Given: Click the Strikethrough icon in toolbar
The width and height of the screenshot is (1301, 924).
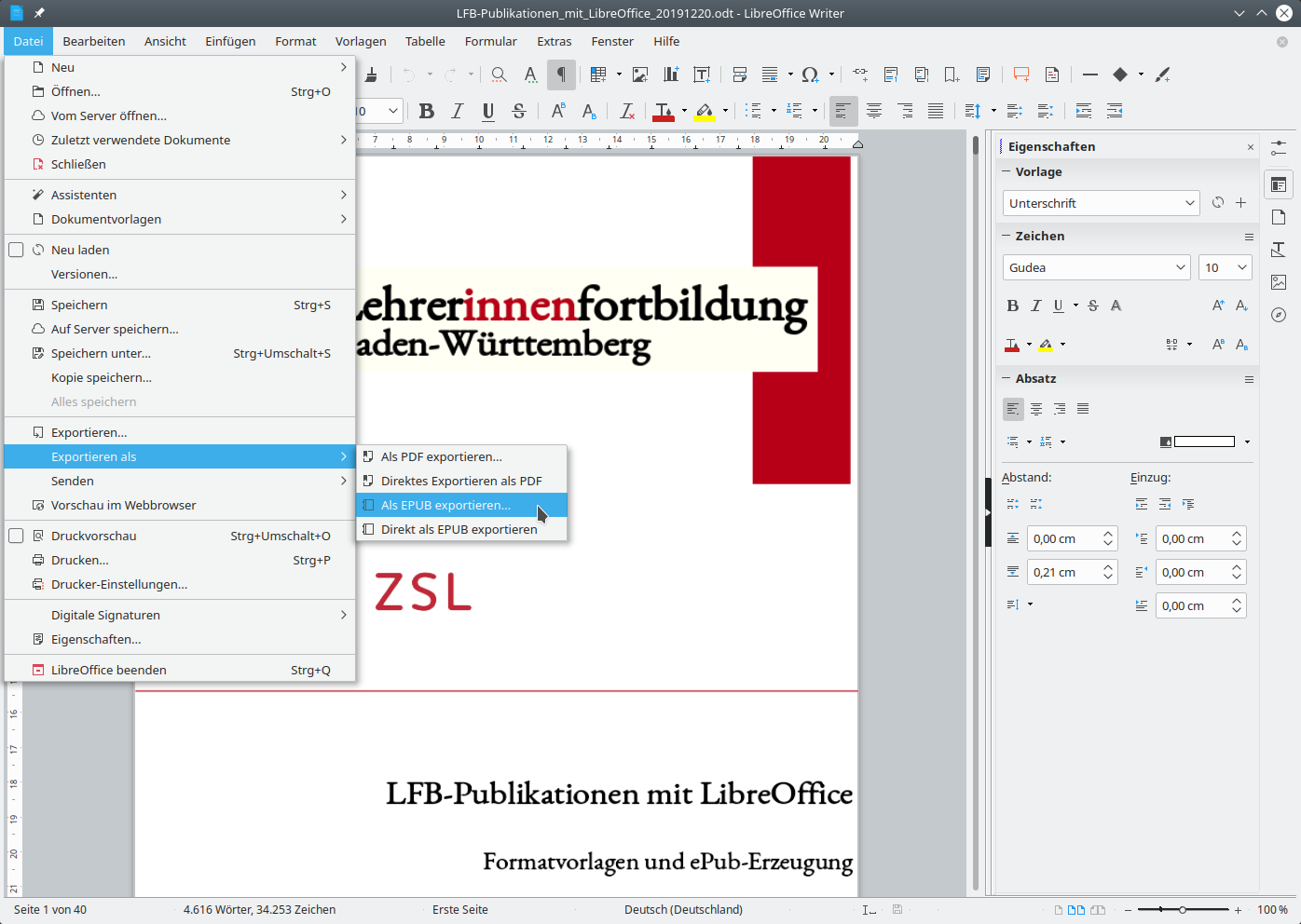Looking at the screenshot, I should 519,111.
